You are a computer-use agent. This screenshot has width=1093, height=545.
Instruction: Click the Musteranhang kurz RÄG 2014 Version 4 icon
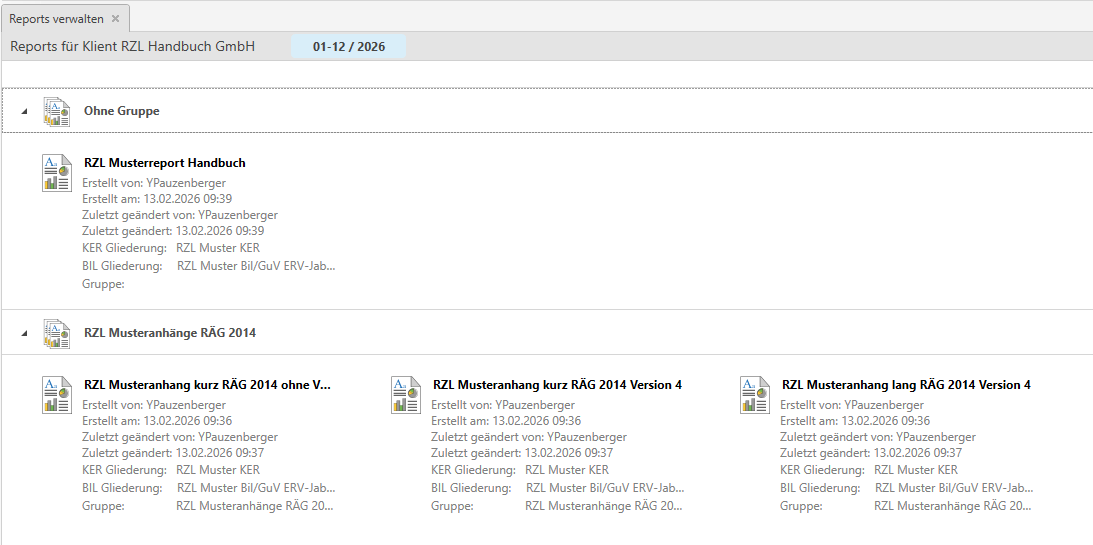coord(406,395)
